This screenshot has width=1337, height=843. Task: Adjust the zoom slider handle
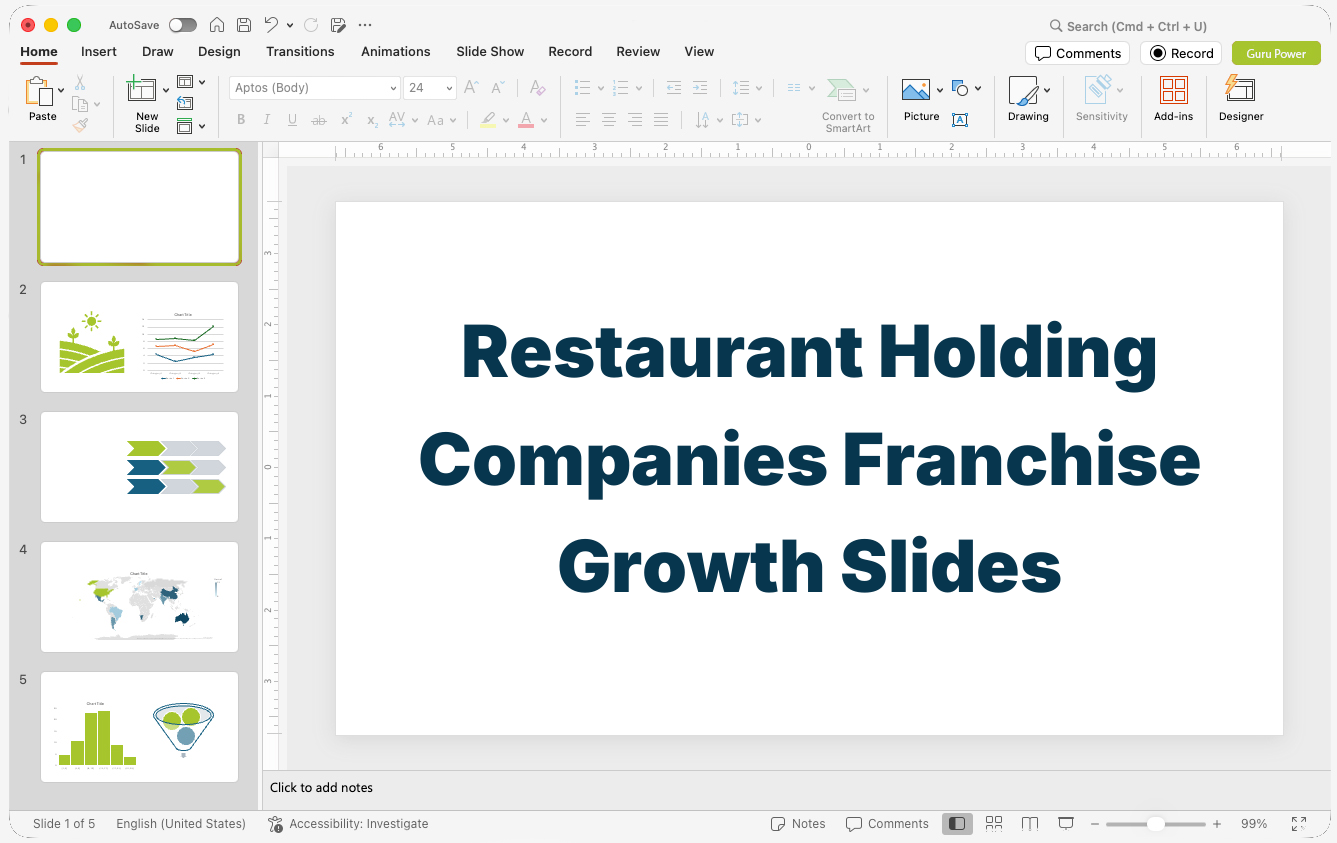(x=1156, y=824)
